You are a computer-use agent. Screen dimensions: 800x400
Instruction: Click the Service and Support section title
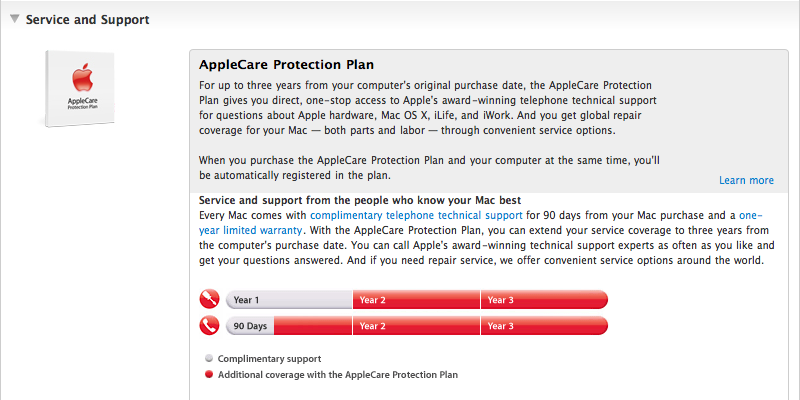[87, 19]
